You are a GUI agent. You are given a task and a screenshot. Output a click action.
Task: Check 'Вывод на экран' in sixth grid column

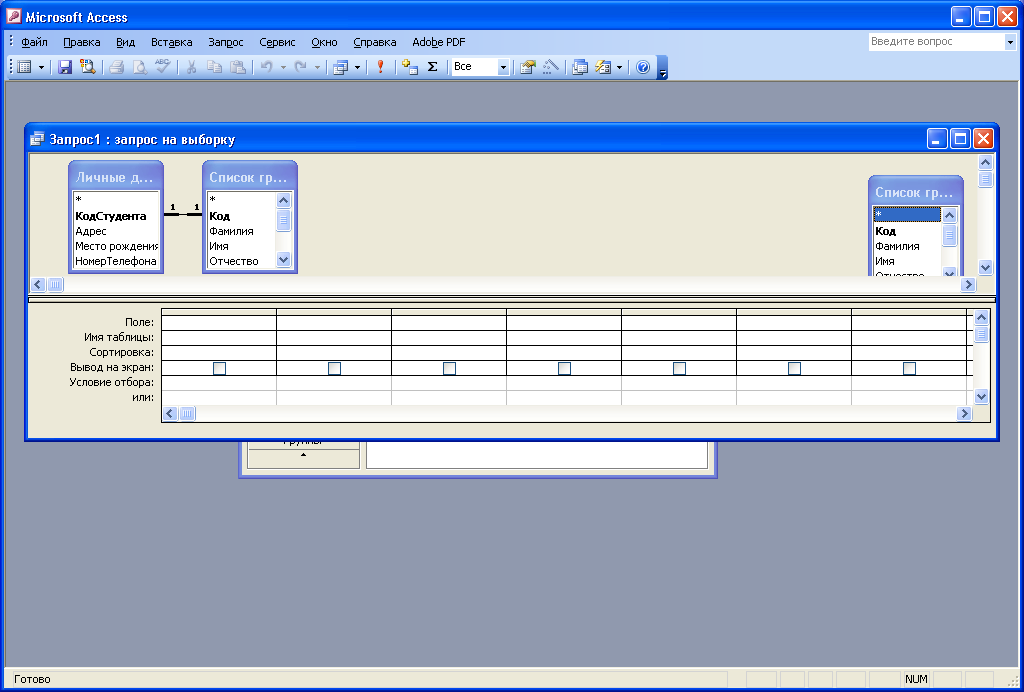tap(794, 368)
